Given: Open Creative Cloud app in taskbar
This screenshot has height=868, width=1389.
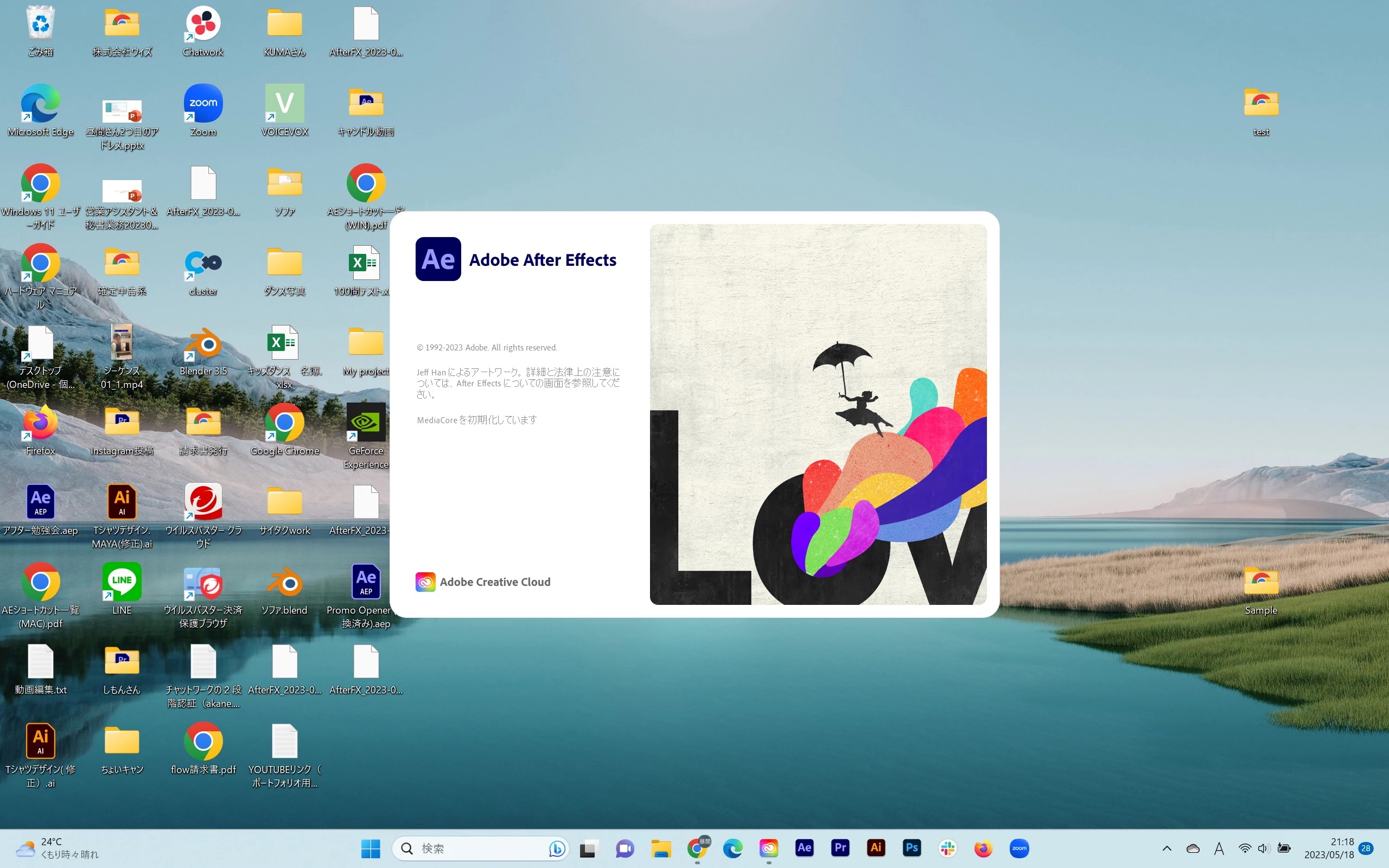Looking at the screenshot, I should point(768,848).
